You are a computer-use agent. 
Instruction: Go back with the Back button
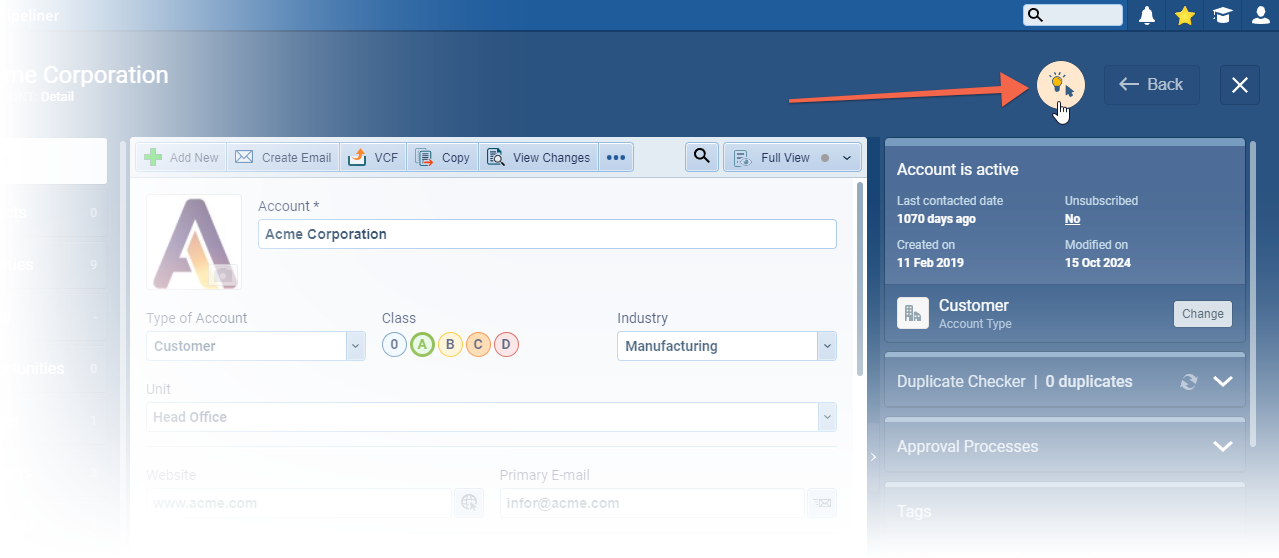1152,85
